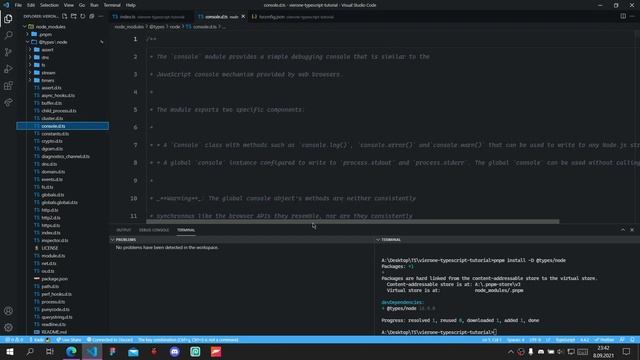Switch to tsconfig.json editor tab
Image resolution: width=640 pixels, height=360 pixels.
click(292, 17)
